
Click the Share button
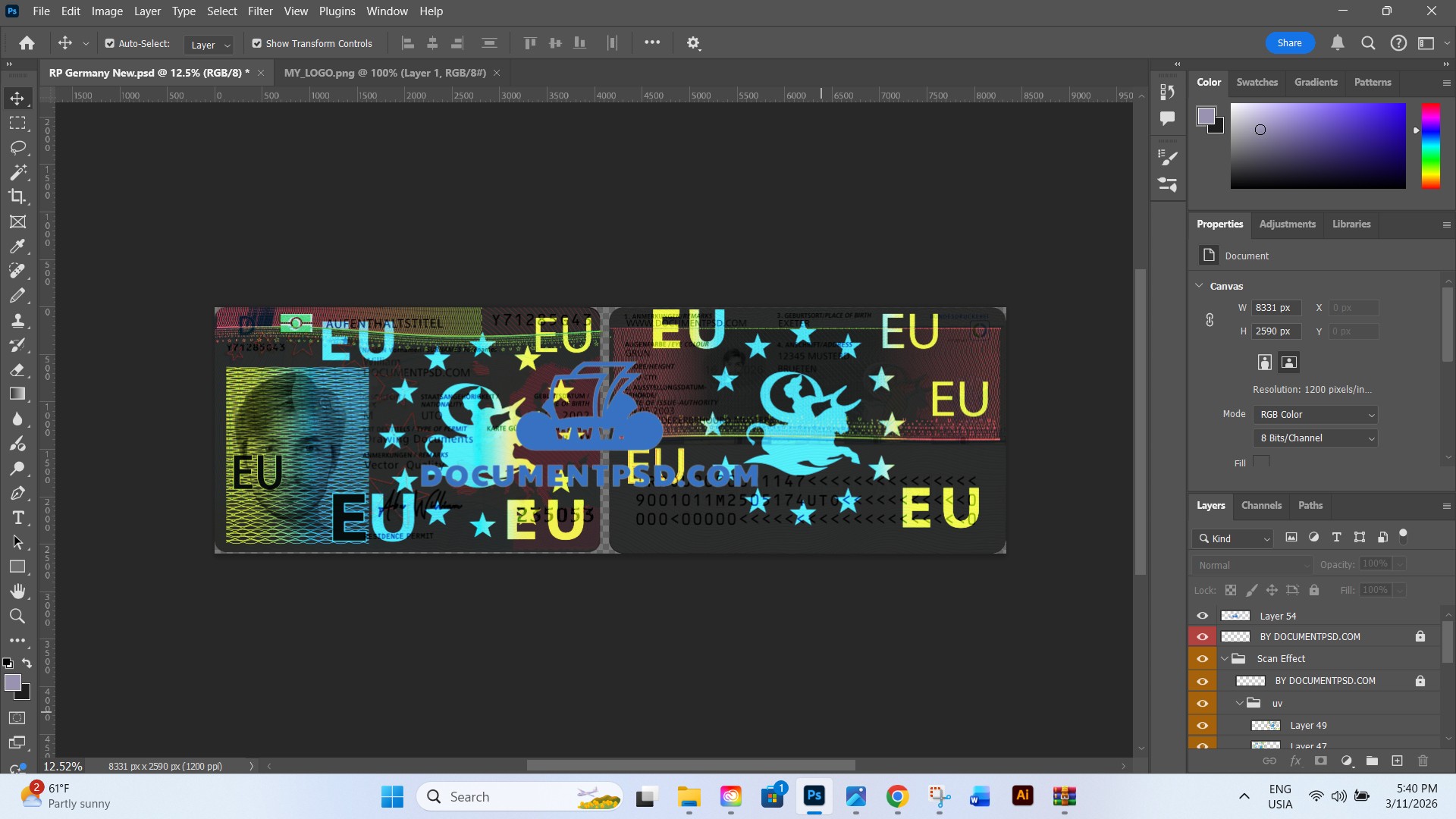[1289, 43]
